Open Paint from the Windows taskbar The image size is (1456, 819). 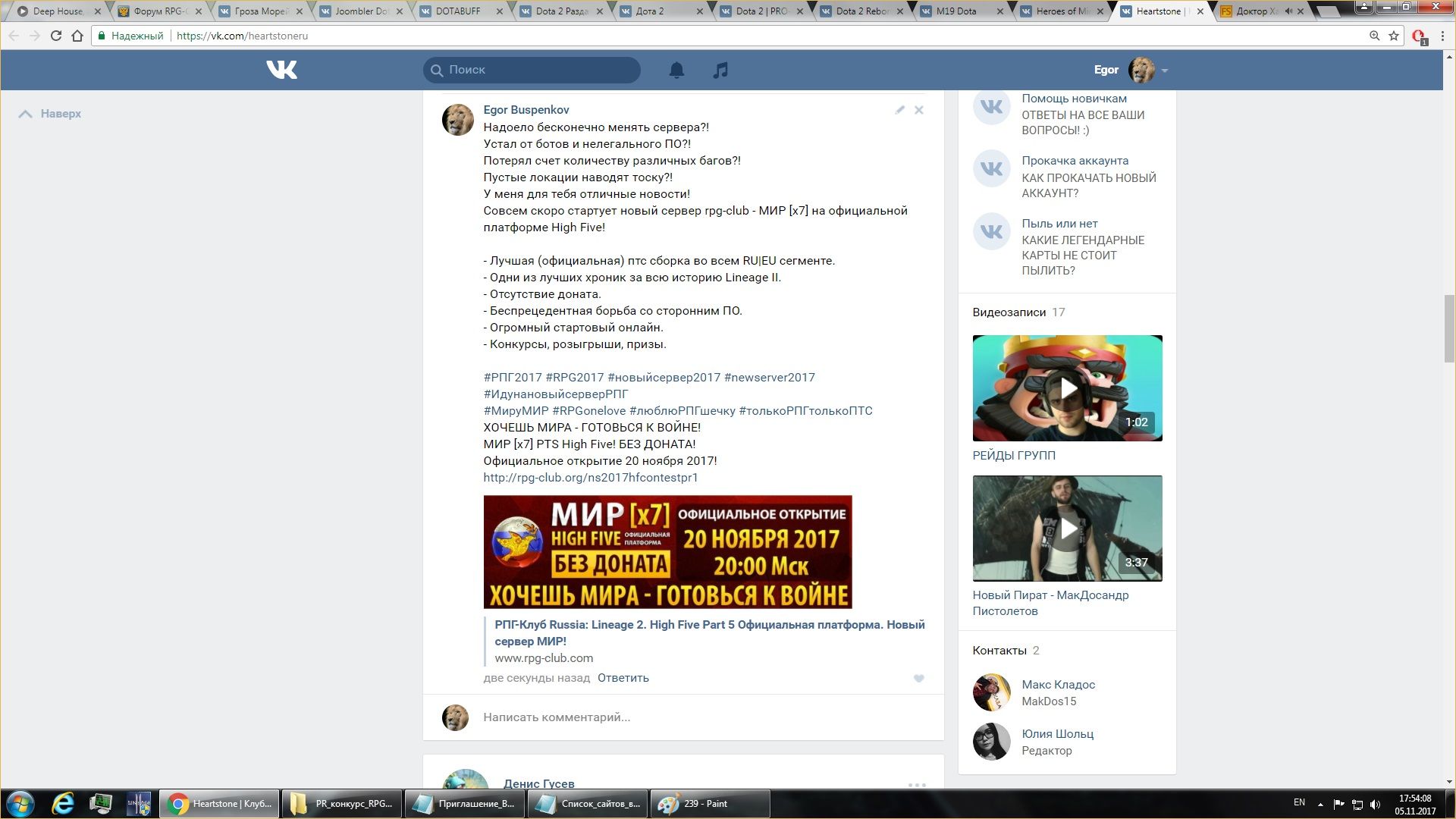pyautogui.click(x=709, y=804)
